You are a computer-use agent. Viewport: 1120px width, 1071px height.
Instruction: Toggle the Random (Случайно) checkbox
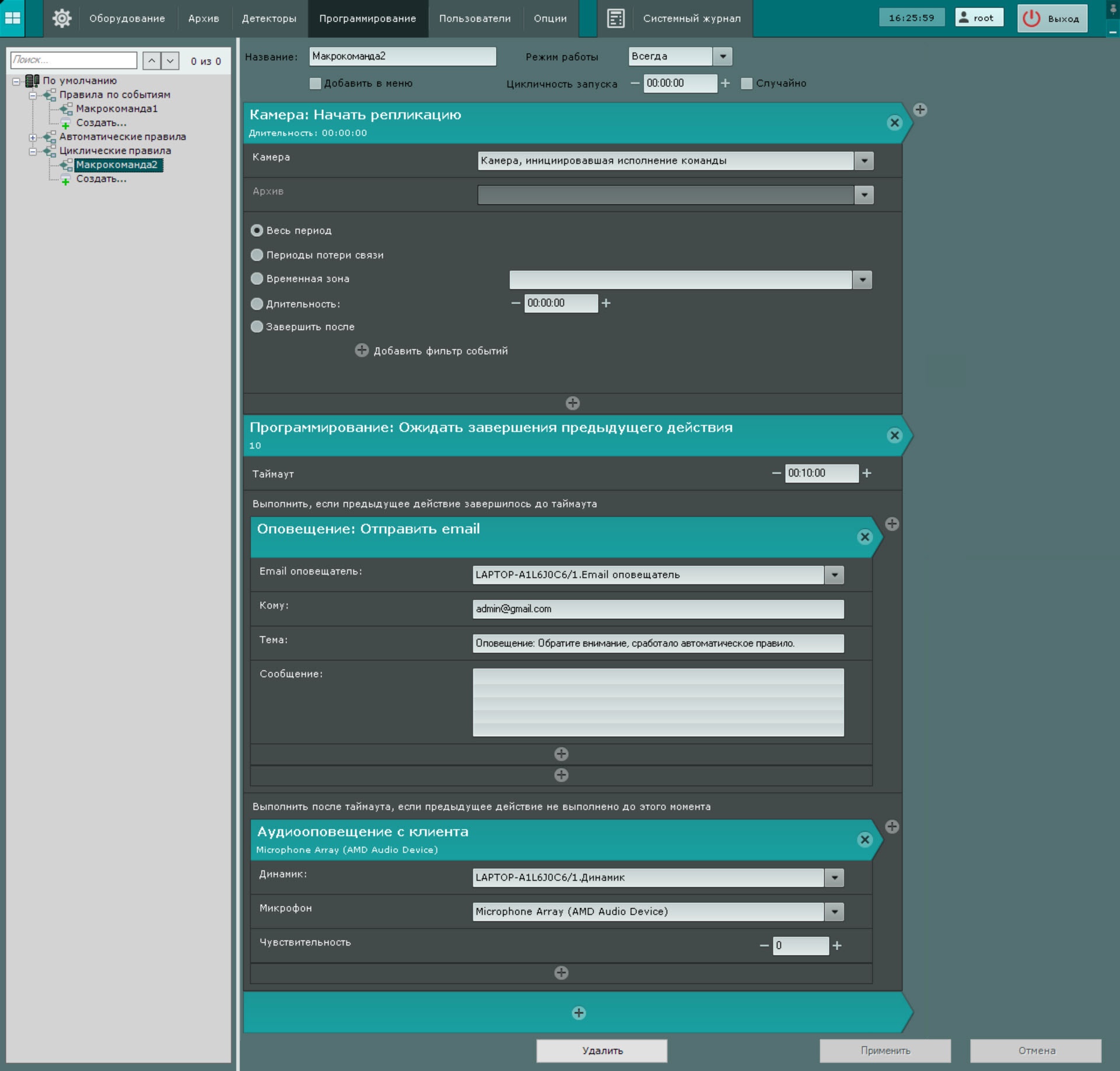coord(747,83)
